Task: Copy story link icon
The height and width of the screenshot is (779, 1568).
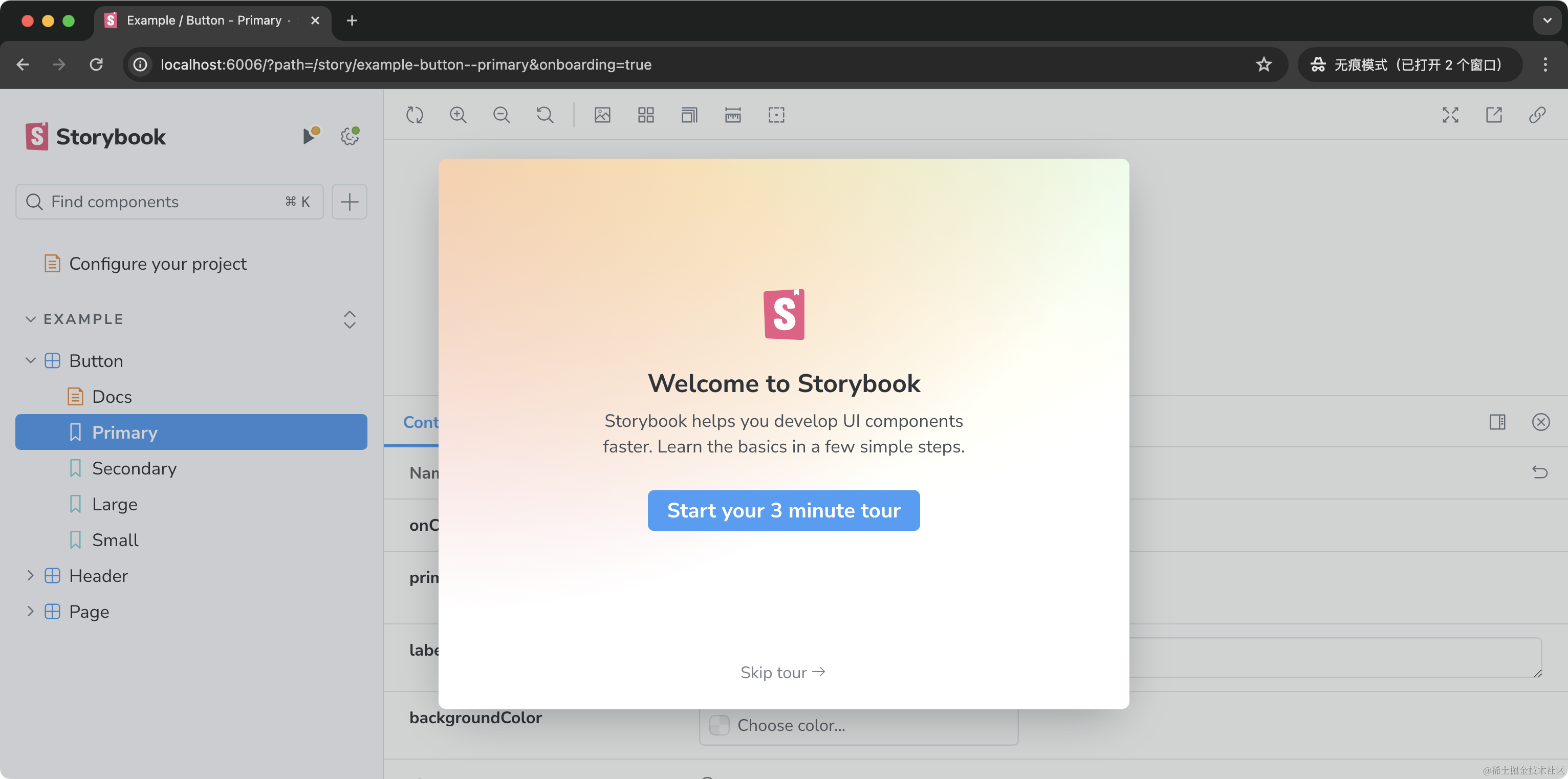Action: click(1537, 115)
